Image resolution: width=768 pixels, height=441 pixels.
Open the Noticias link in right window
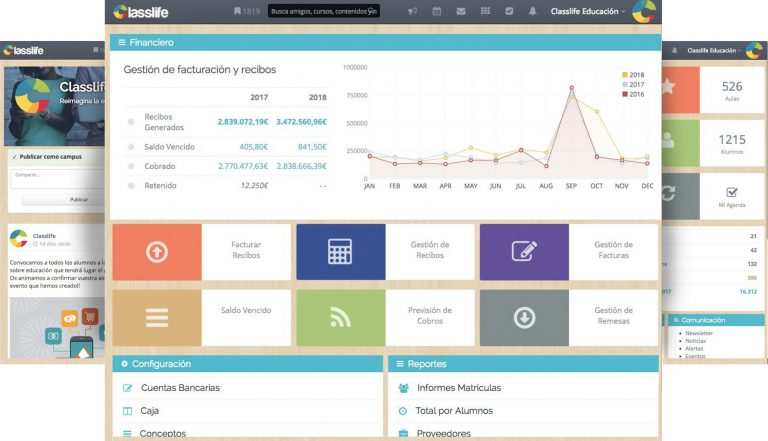[x=696, y=341]
